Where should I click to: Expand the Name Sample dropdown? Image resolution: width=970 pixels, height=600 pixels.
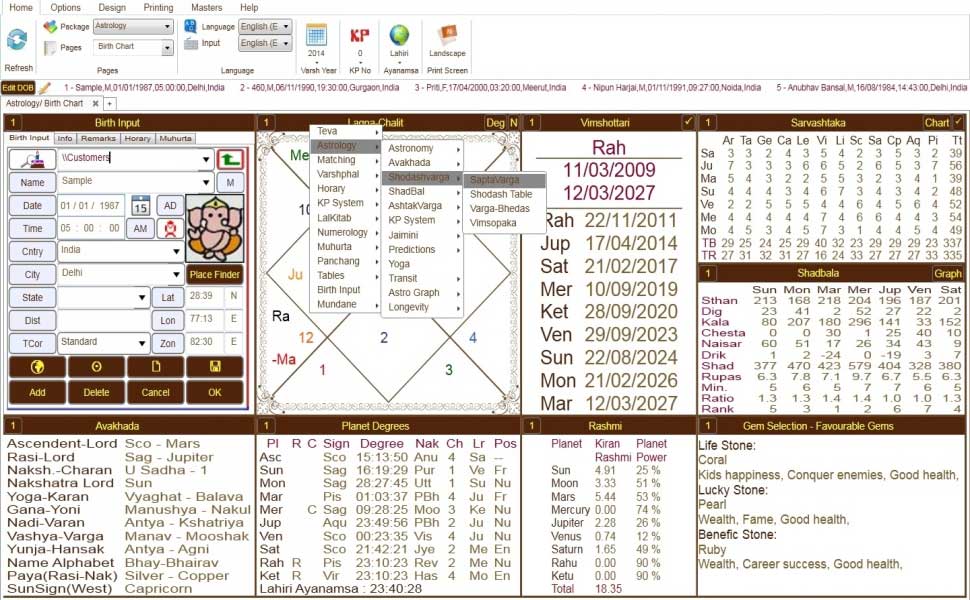click(x=206, y=182)
